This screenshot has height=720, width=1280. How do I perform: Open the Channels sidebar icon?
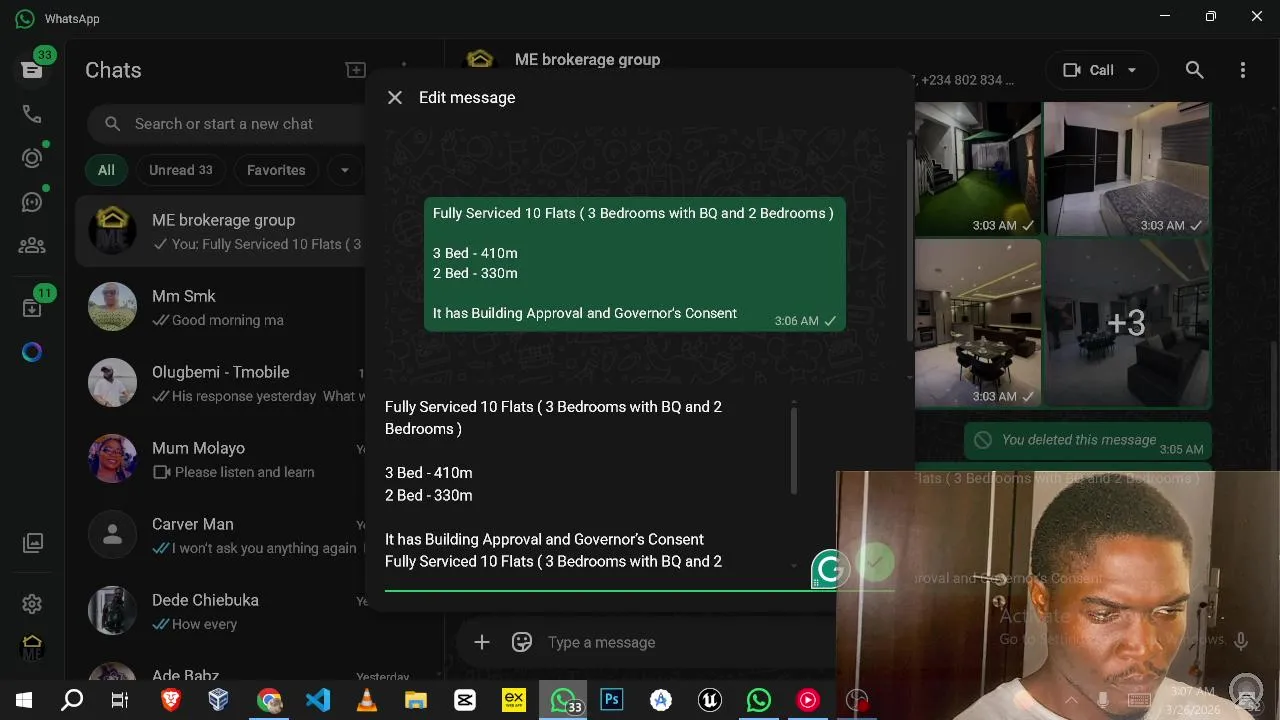point(32,202)
